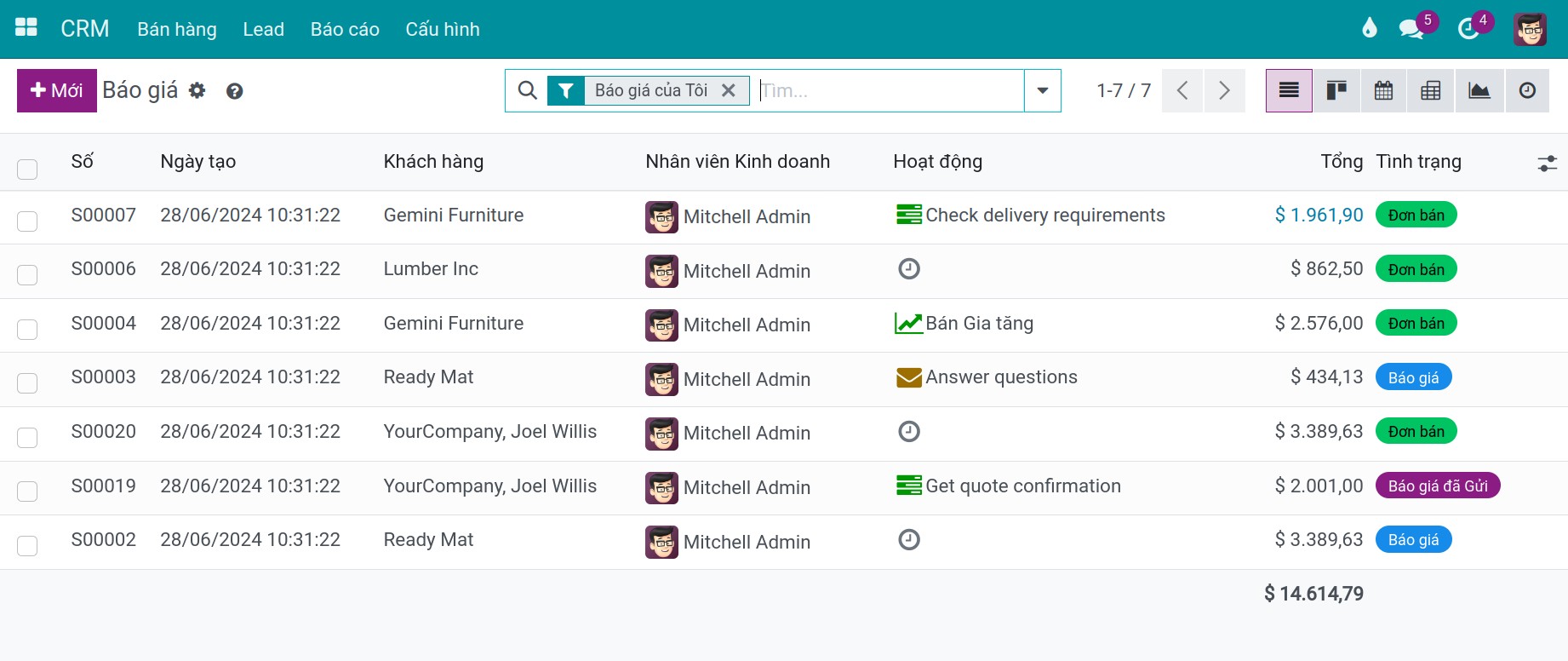Switch to kanban view
Image resolution: width=1568 pixels, height=661 pixels.
tap(1336, 90)
